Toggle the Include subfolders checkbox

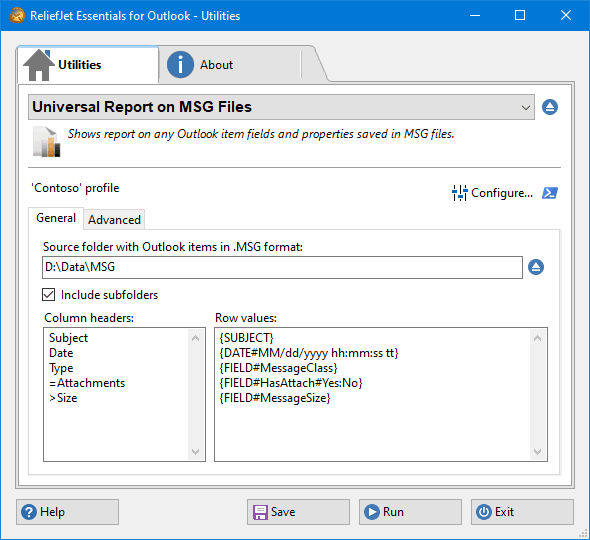point(49,295)
